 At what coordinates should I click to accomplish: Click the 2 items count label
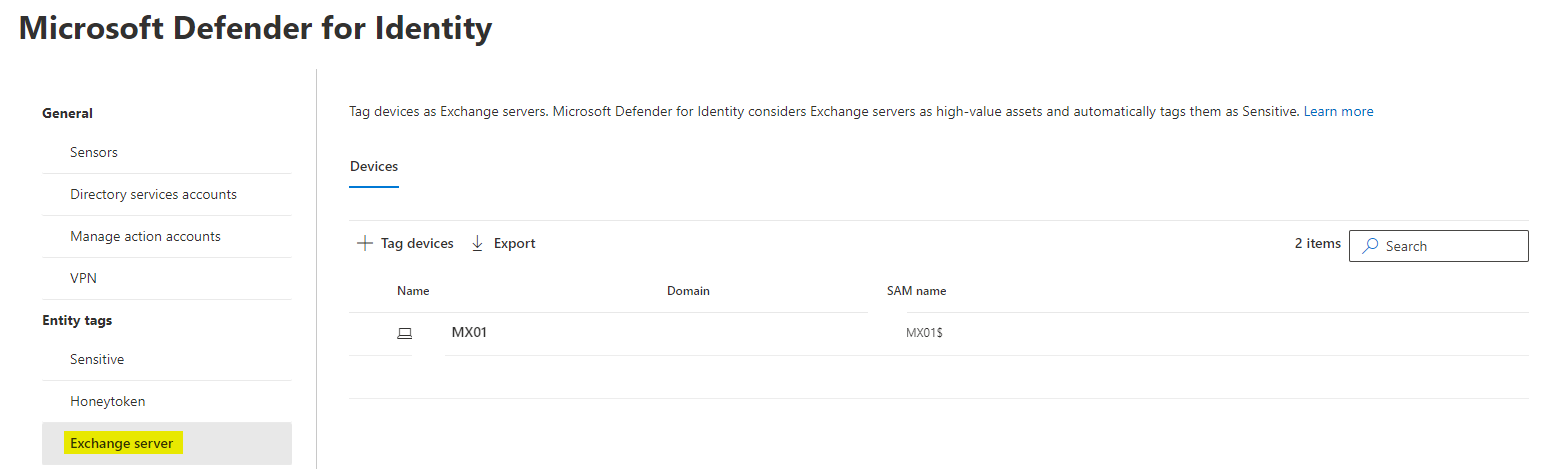click(1317, 244)
